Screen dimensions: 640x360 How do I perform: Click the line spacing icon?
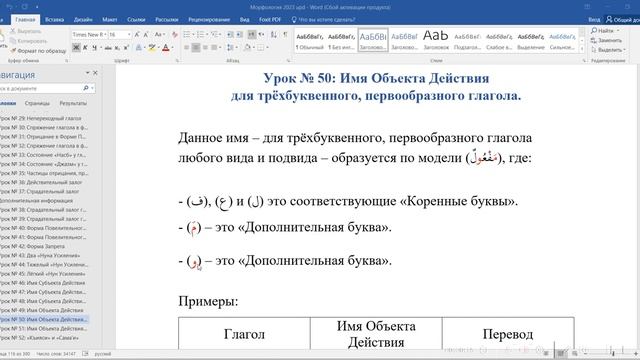[x=231, y=48]
